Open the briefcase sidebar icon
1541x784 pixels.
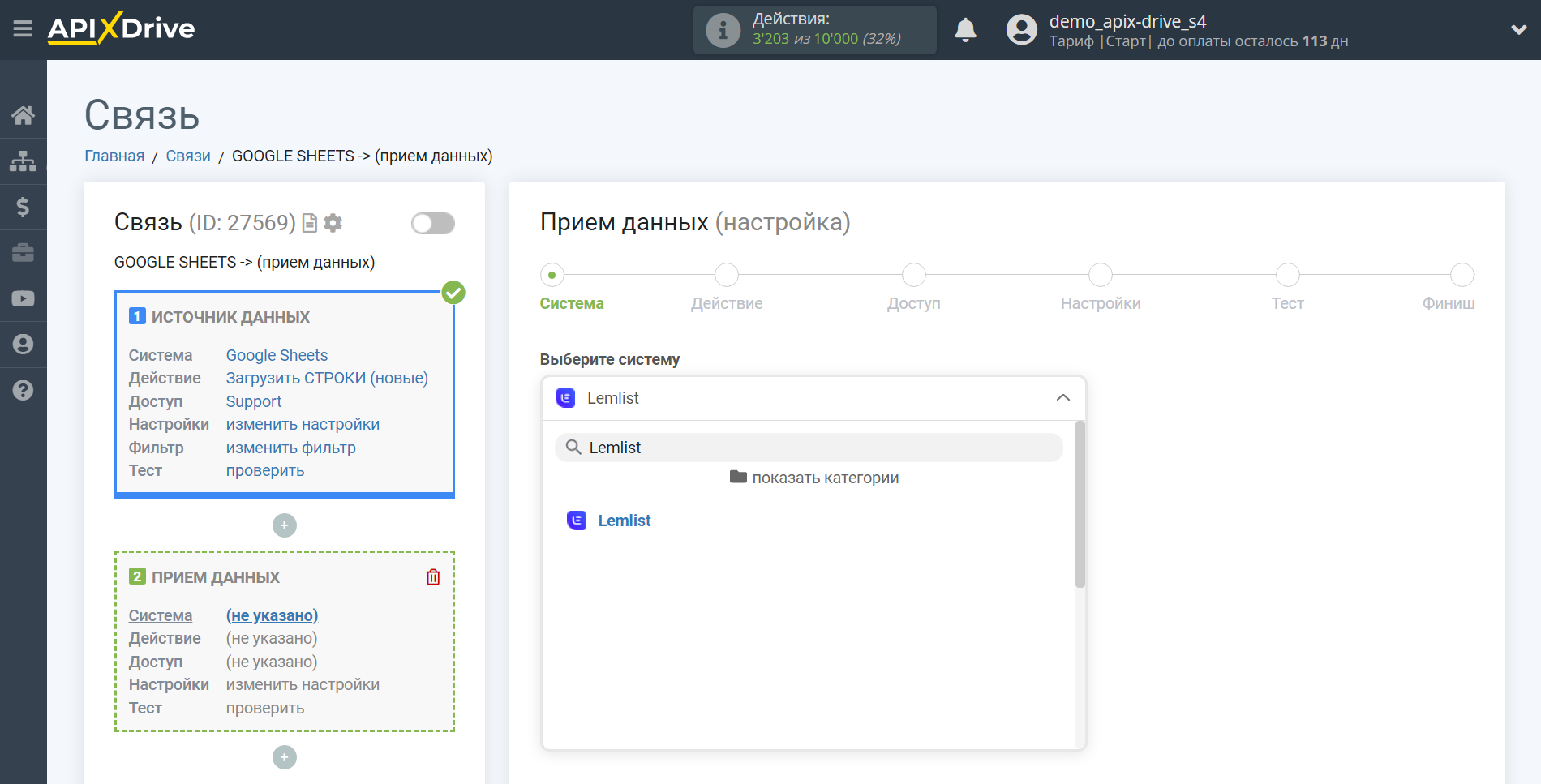coord(23,253)
